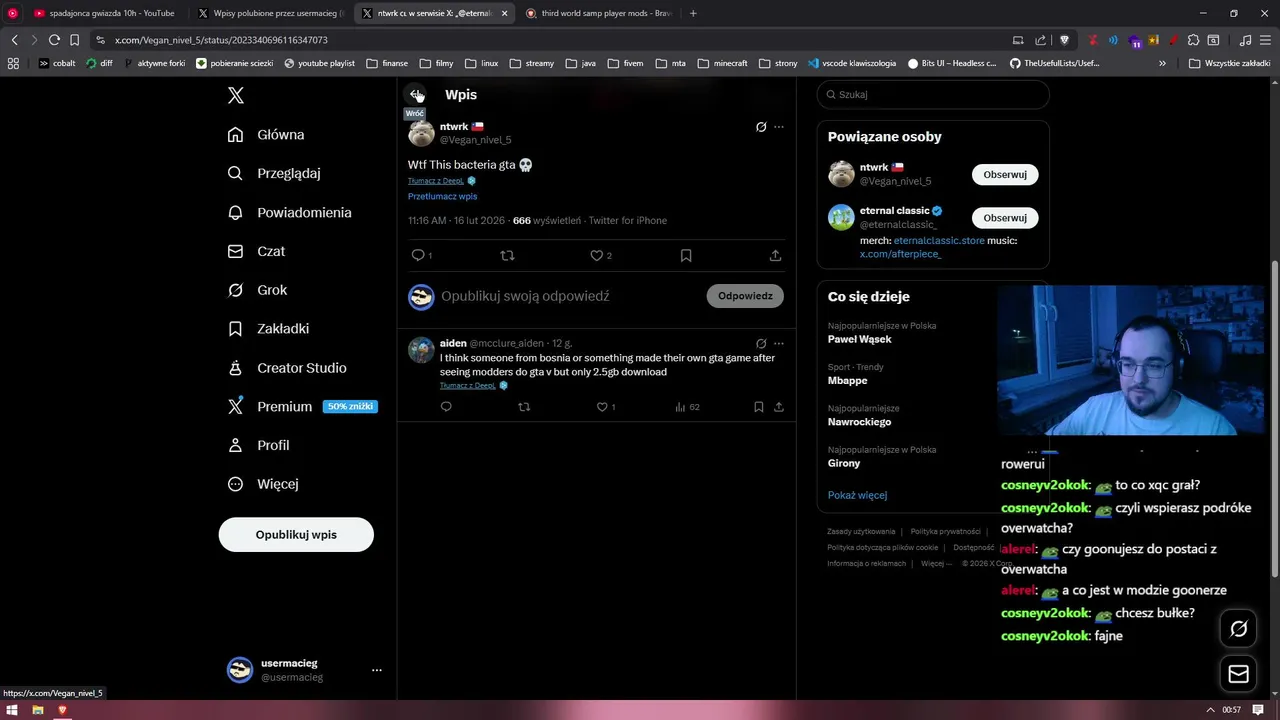Click the Odpowiedz button
The image size is (1280, 720).
point(745,296)
